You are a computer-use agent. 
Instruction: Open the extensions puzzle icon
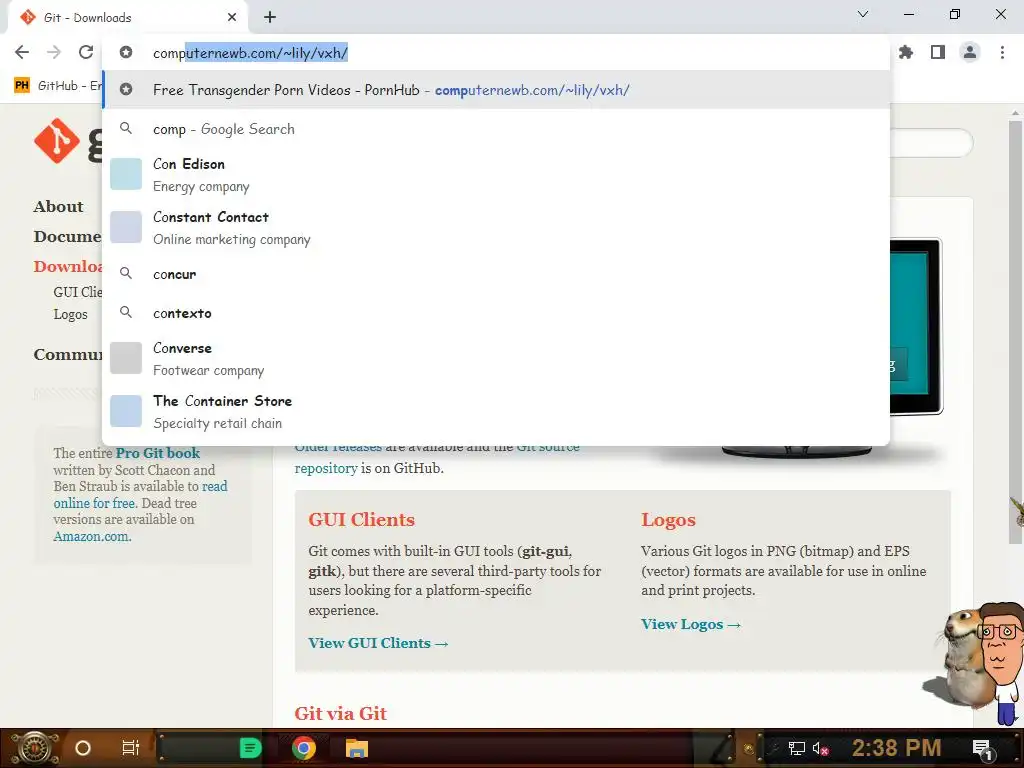click(906, 52)
